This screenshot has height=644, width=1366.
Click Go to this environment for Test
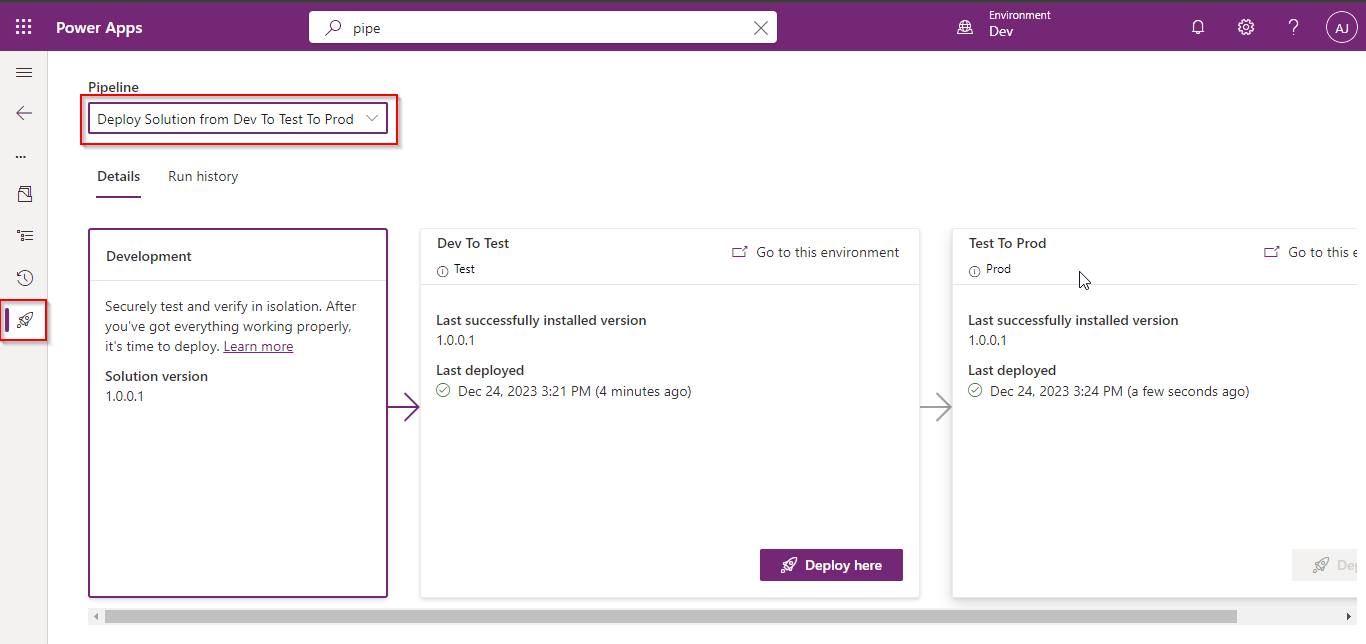click(816, 252)
